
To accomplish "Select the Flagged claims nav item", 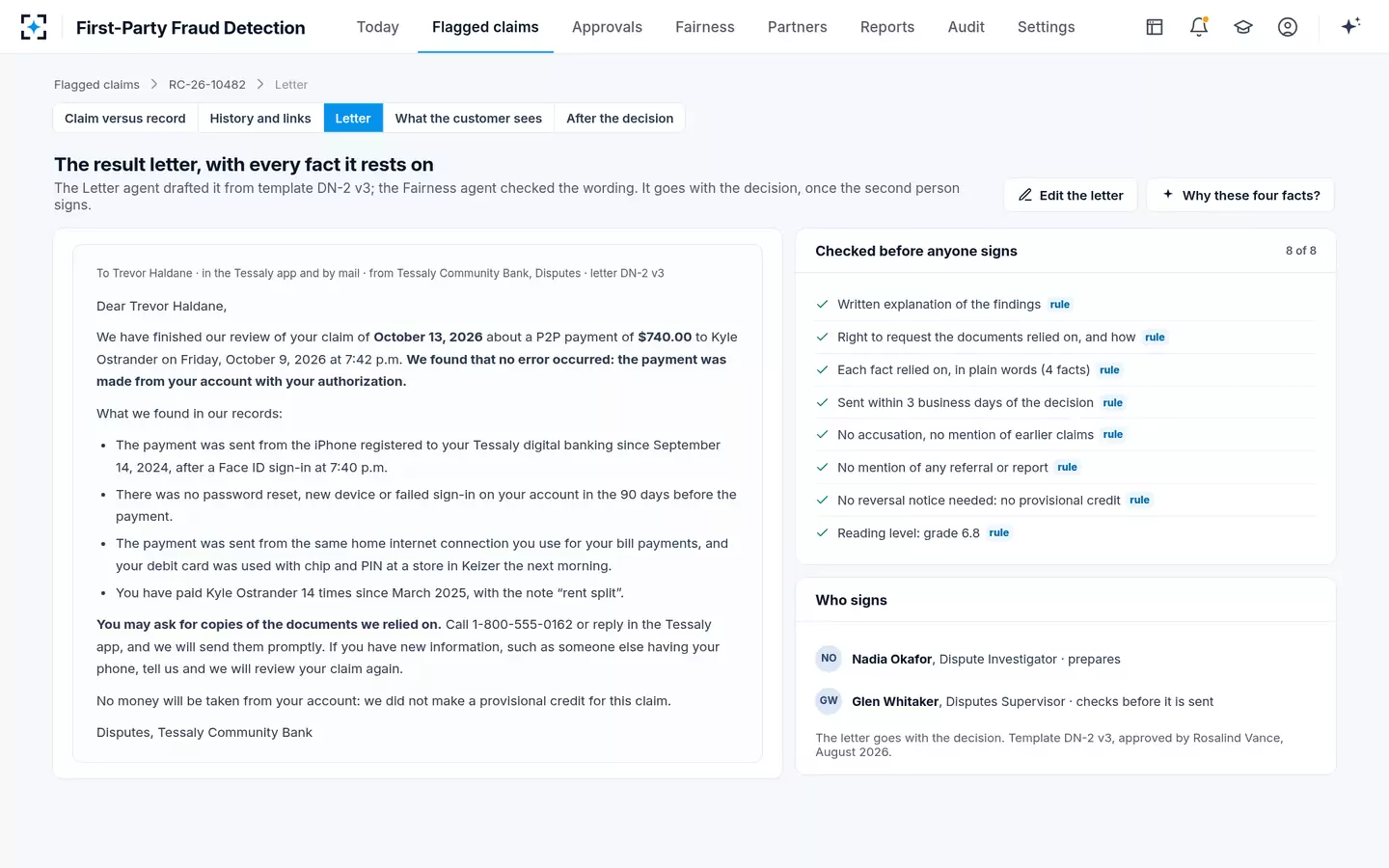I will [x=485, y=27].
